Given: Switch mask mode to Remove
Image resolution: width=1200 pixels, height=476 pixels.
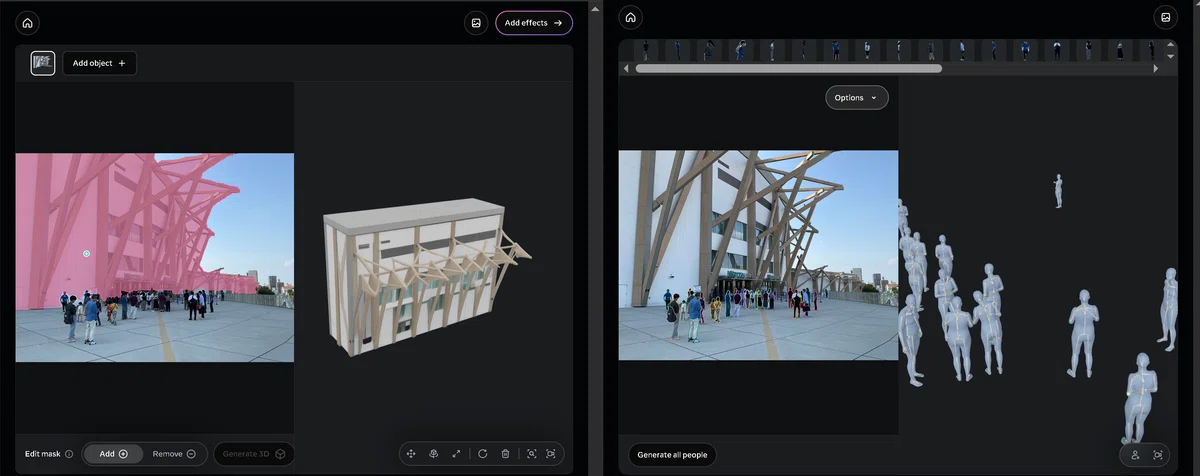Looking at the screenshot, I should (174, 454).
